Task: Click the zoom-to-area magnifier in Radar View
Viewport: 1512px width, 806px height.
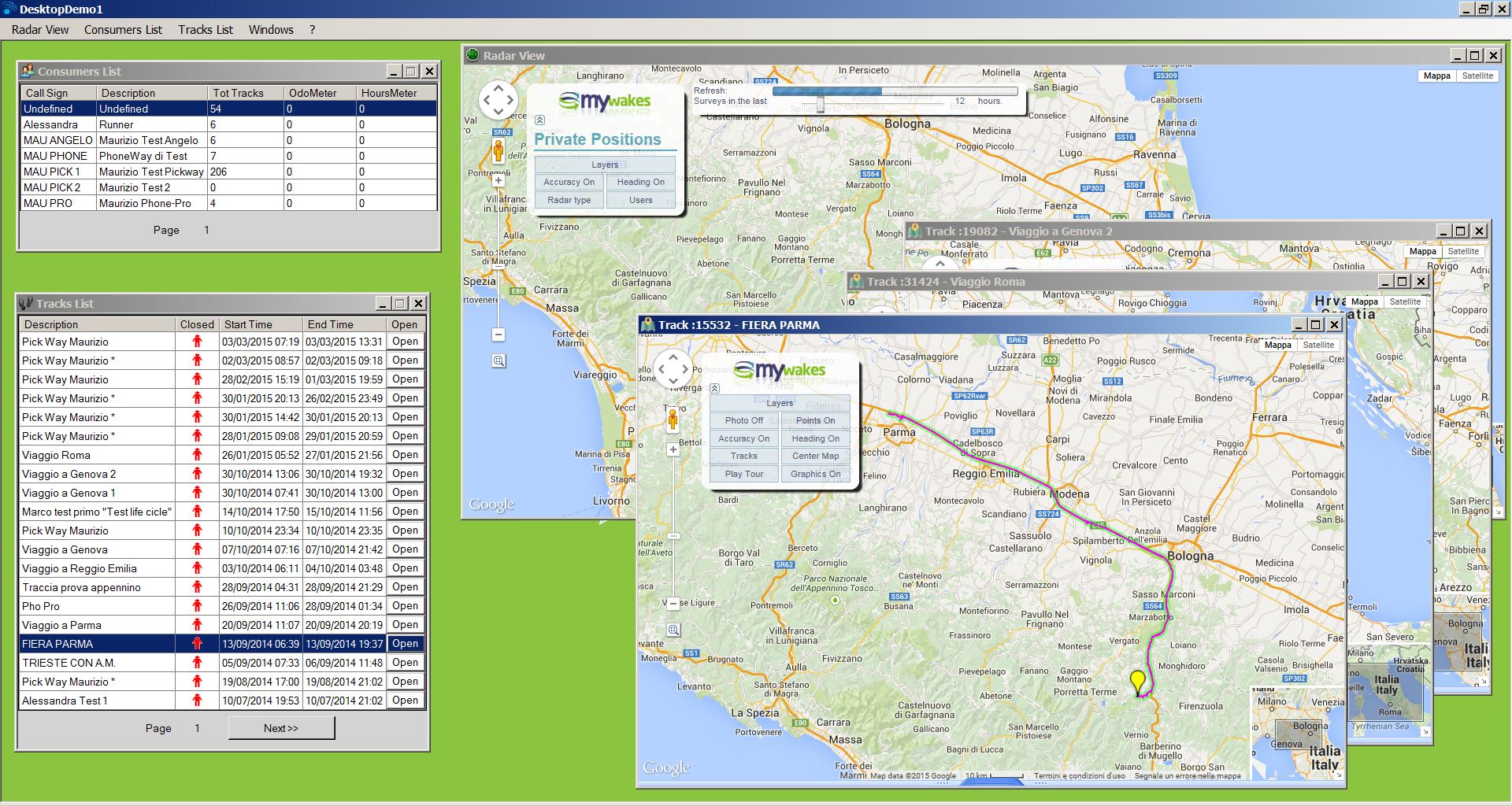Action: point(498,361)
